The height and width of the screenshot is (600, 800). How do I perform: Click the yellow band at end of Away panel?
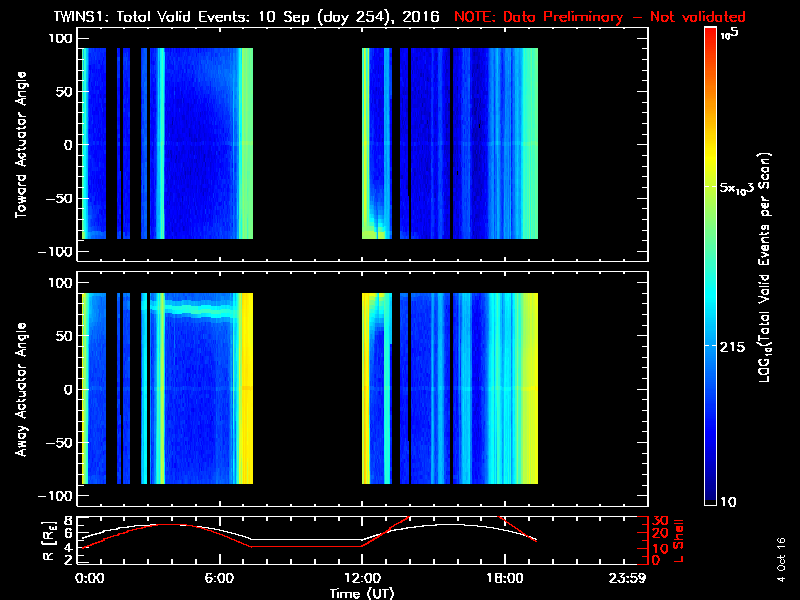pyautogui.click(x=529, y=388)
